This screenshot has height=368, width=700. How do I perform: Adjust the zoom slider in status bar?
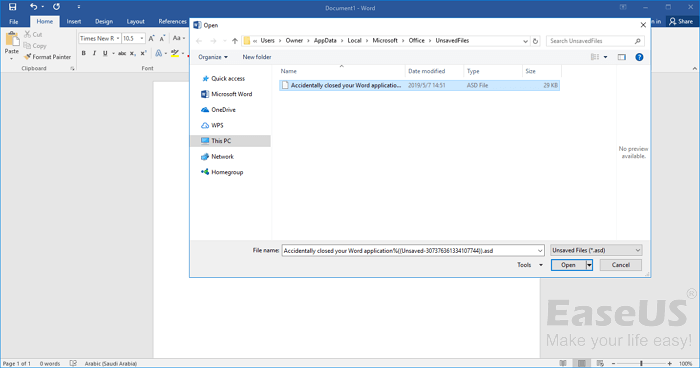pos(642,364)
